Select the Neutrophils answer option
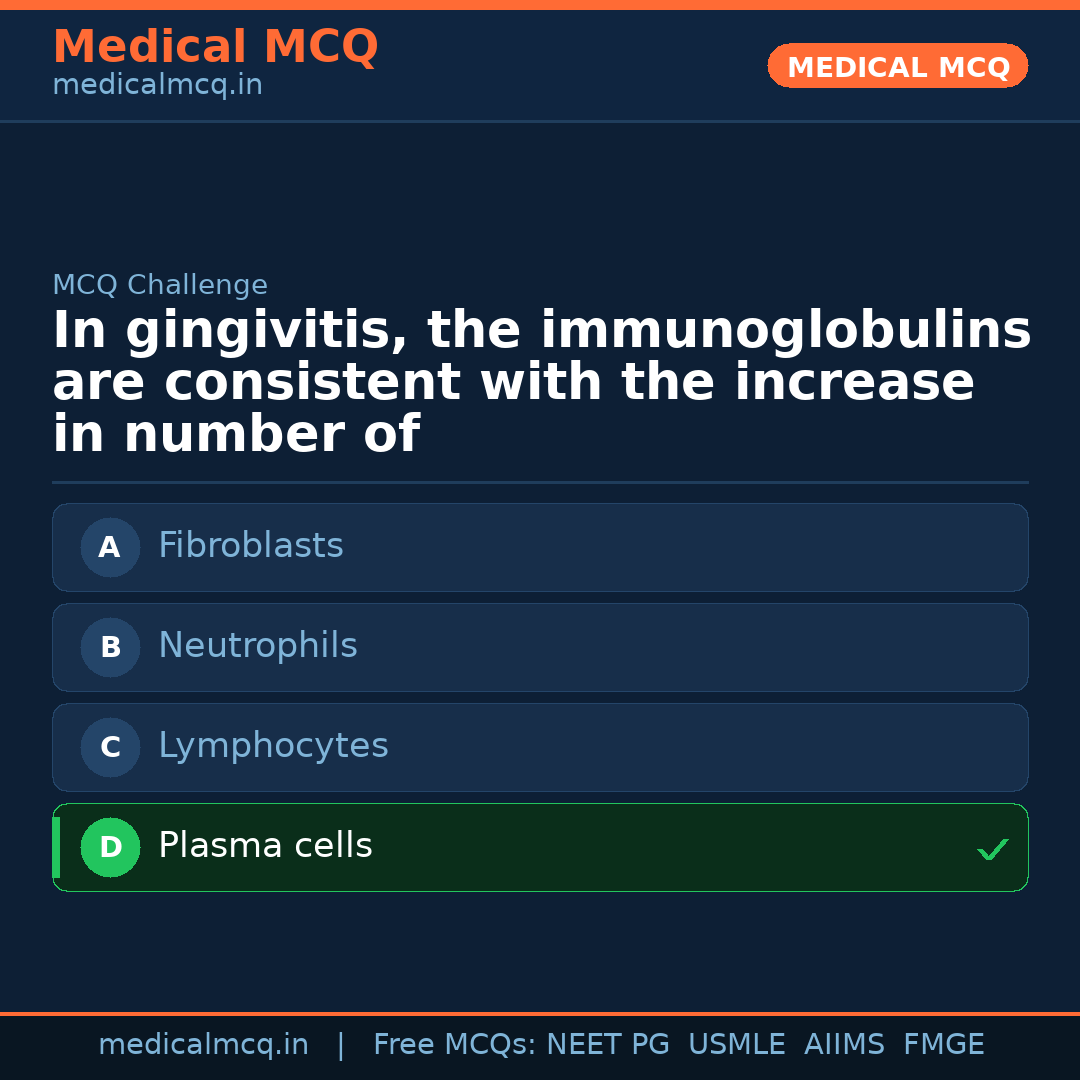Viewport: 1080px width, 1080px height. [x=540, y=647]
